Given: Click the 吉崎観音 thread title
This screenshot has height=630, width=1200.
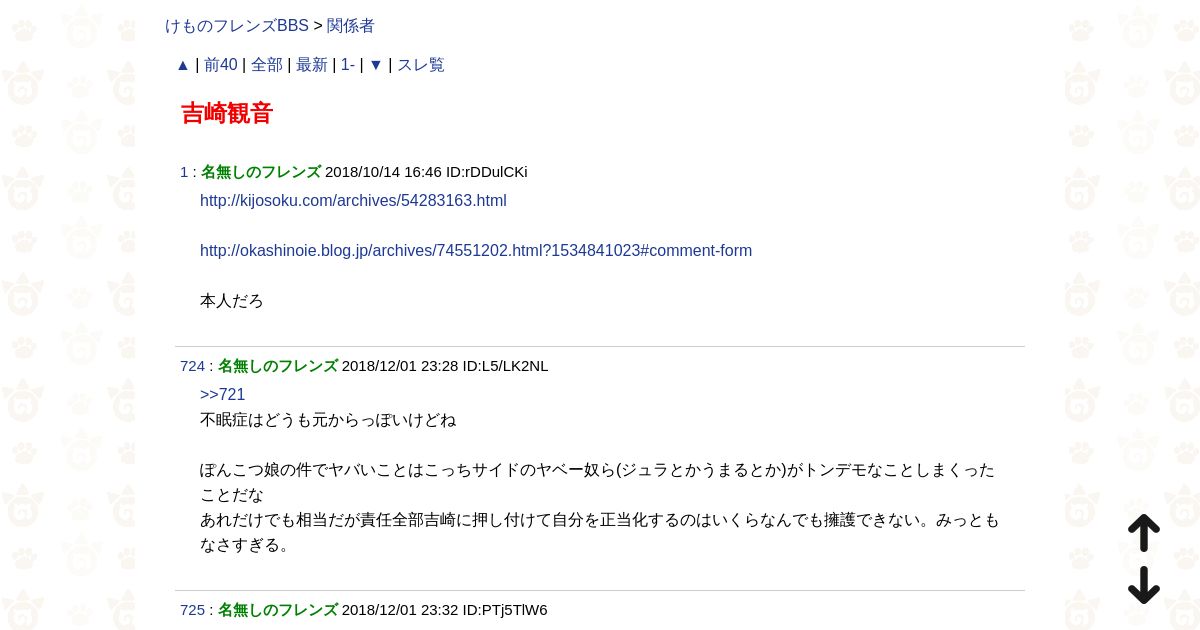Looking at the screenshot, I should (x=227, y=114).
